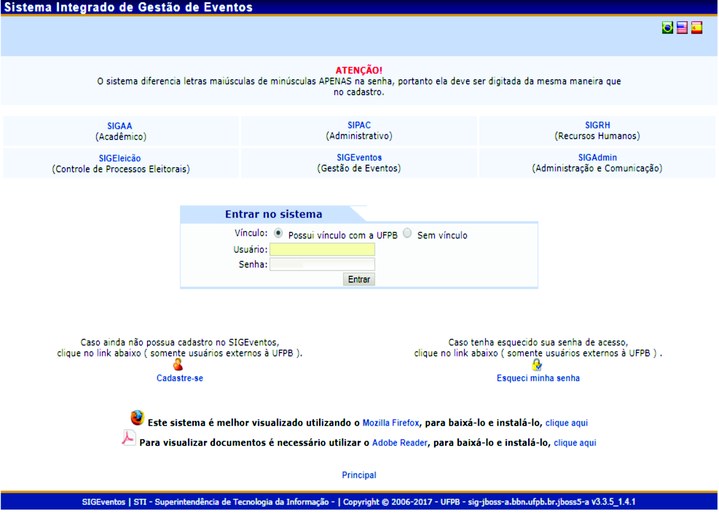Navigate to SIGEventos Gestão de Eventos
The image size is (719, 513).
pos(359,158)
